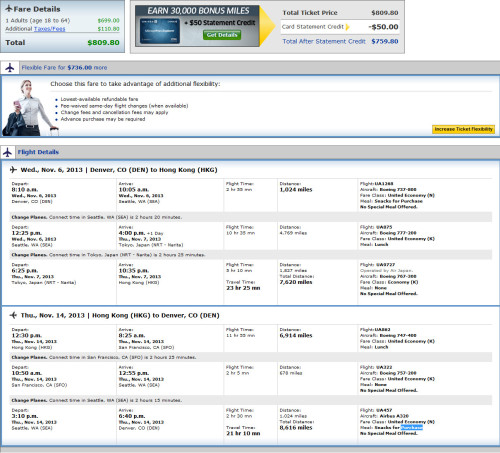Click the yellow arrow beside Card Statement Credit

point(347,27)
